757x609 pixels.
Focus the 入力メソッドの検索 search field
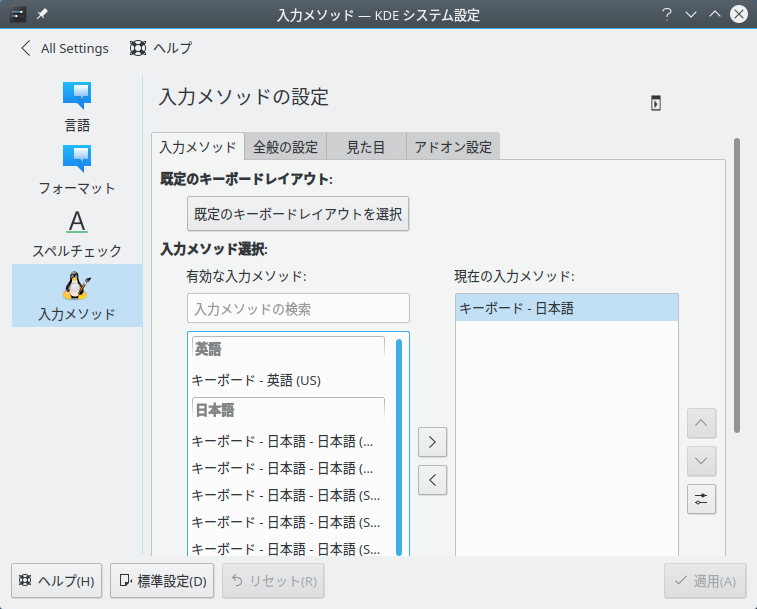(x=298, y=308)
